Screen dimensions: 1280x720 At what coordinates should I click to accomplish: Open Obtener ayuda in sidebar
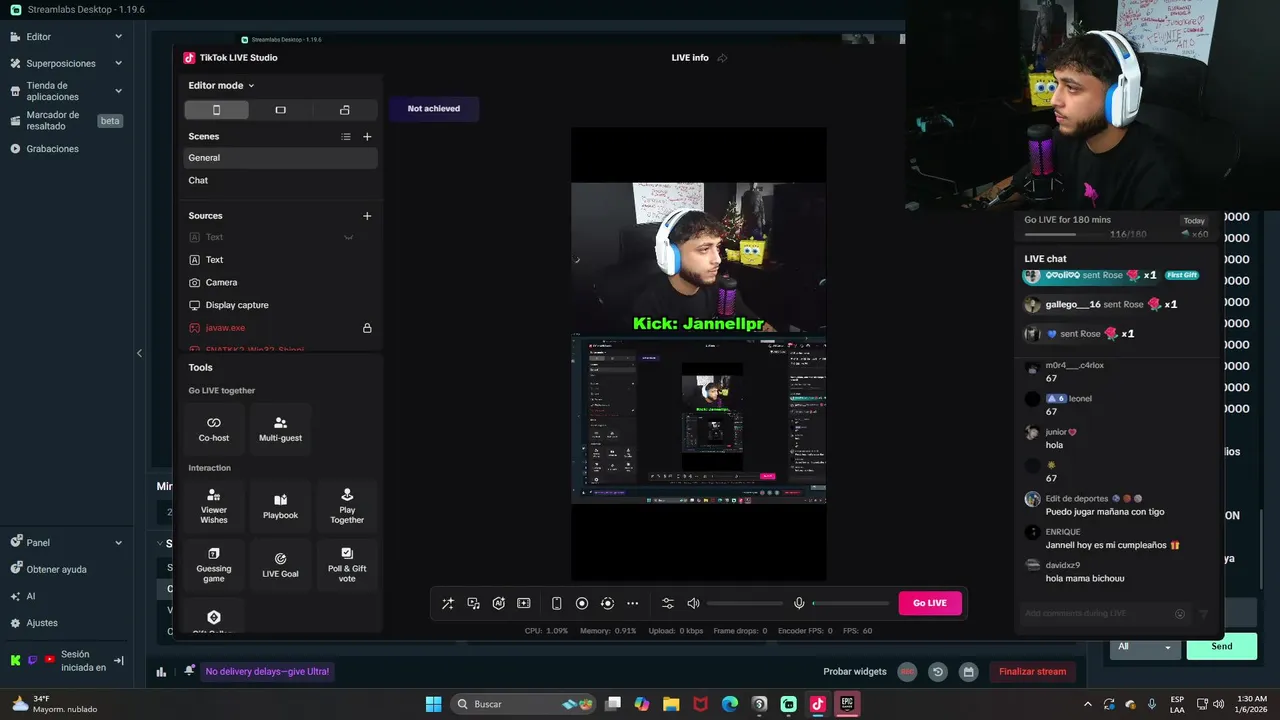tap(49, 570)
